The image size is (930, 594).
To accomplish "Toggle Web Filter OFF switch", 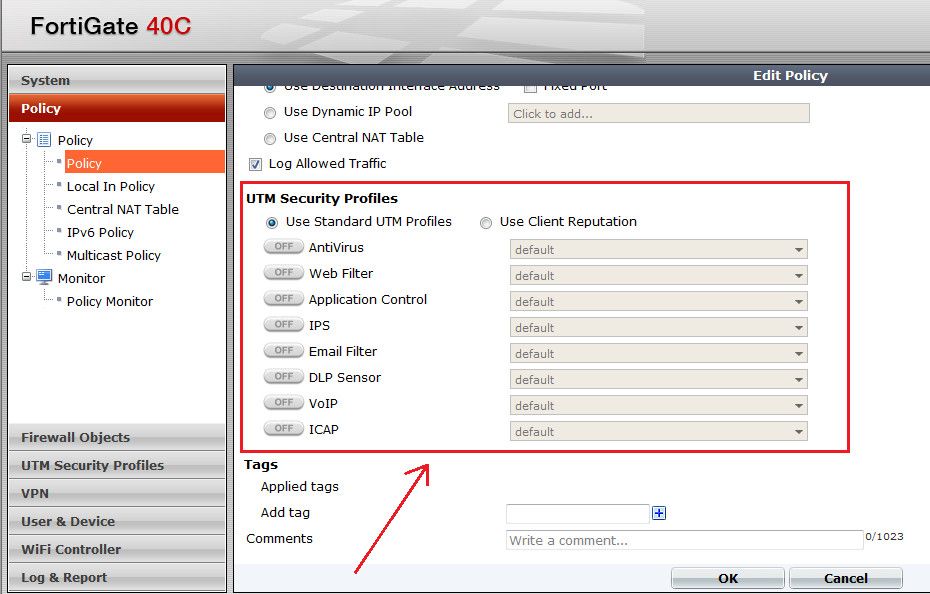I will [284, 272].
